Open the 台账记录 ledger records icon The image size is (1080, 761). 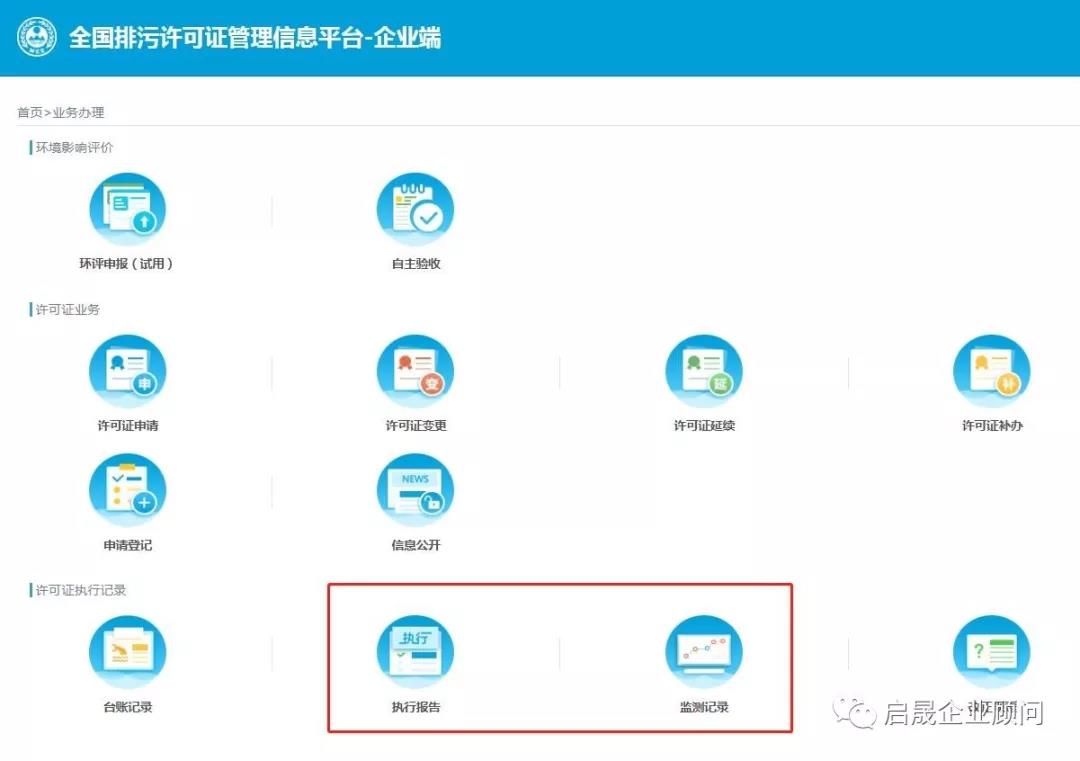point(128,651)
